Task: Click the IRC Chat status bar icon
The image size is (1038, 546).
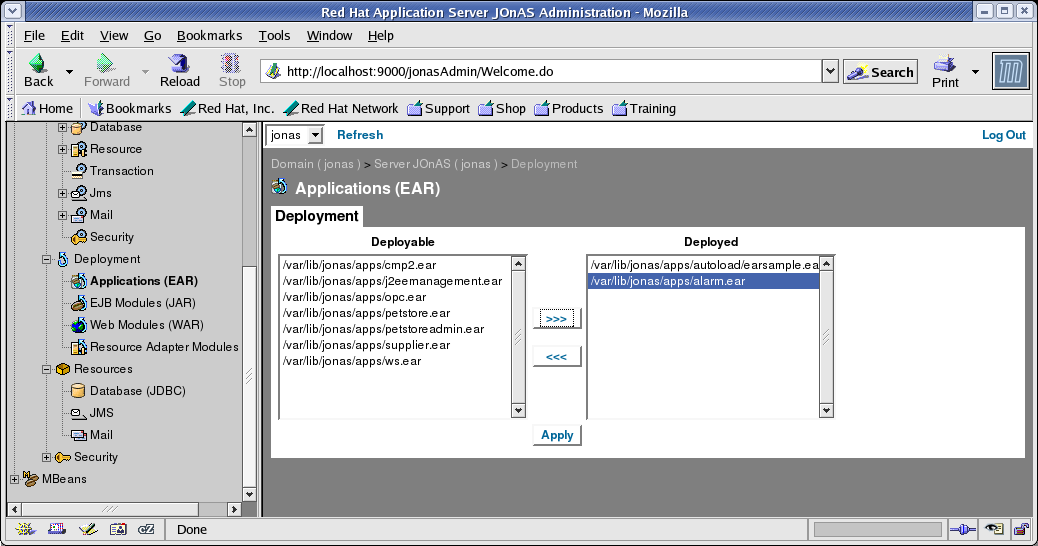Action: click(146, 529)
